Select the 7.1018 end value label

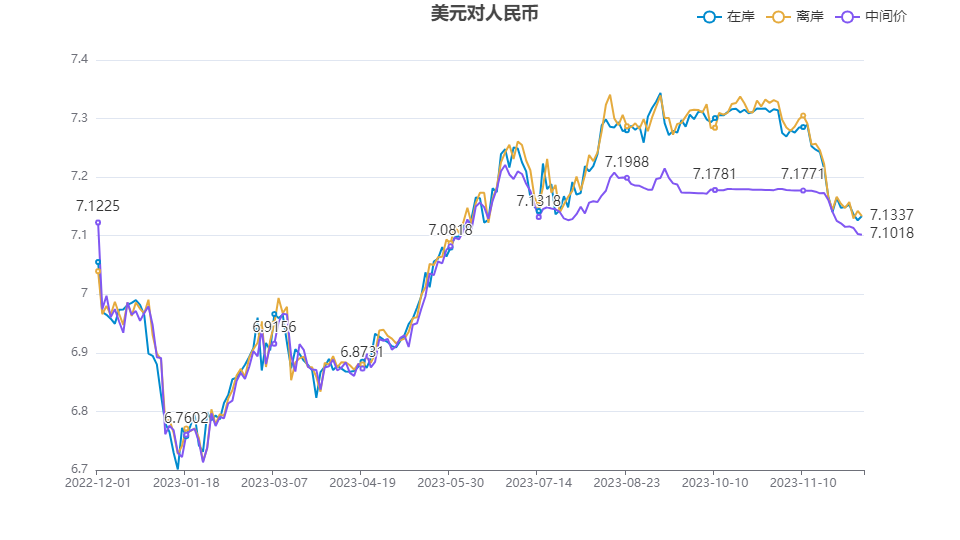point(892,233)
